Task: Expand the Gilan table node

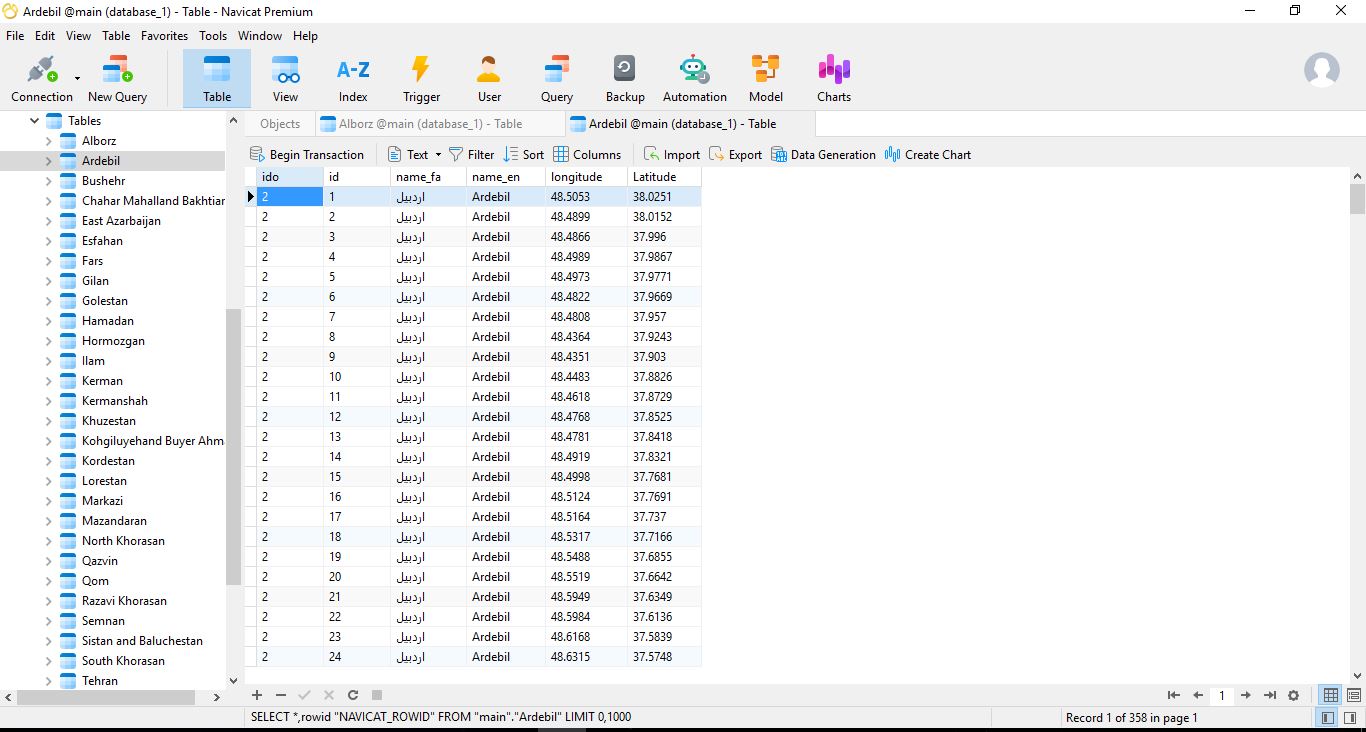Action: click(x=48, y=281)
